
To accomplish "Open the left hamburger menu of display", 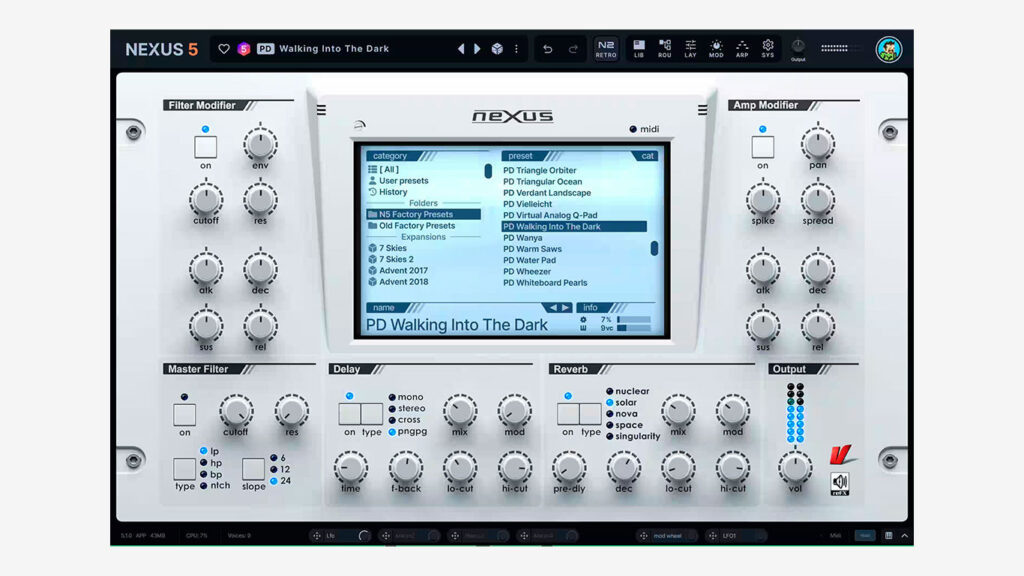I will pos(321,110).
